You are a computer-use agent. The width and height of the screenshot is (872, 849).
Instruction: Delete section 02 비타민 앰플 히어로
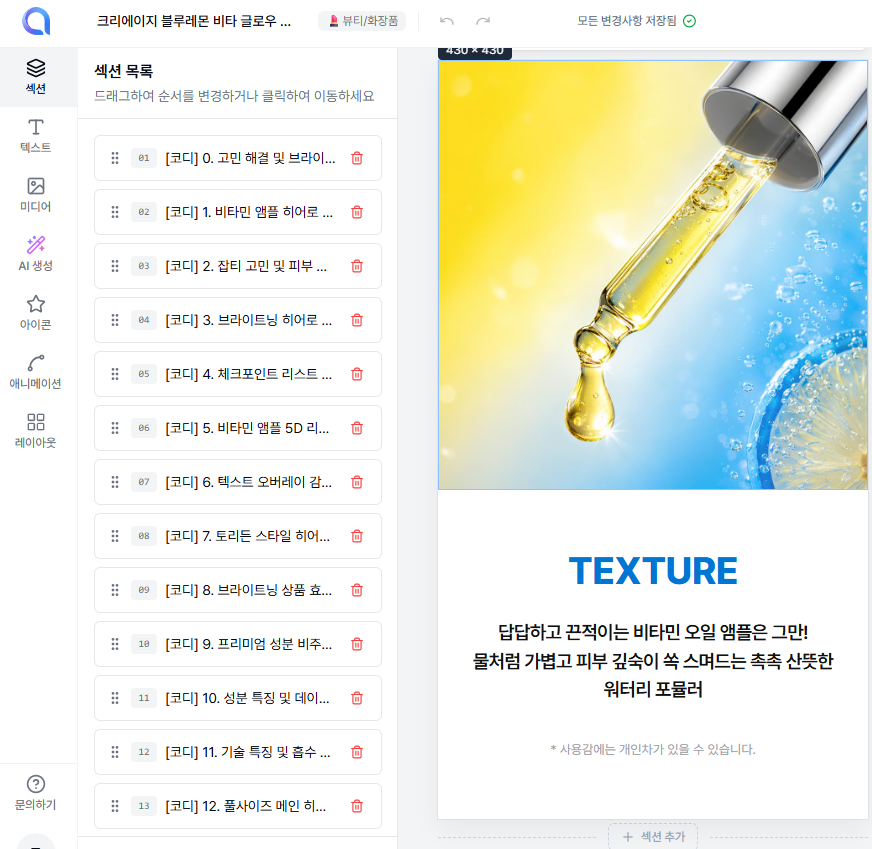coord(357,212)
